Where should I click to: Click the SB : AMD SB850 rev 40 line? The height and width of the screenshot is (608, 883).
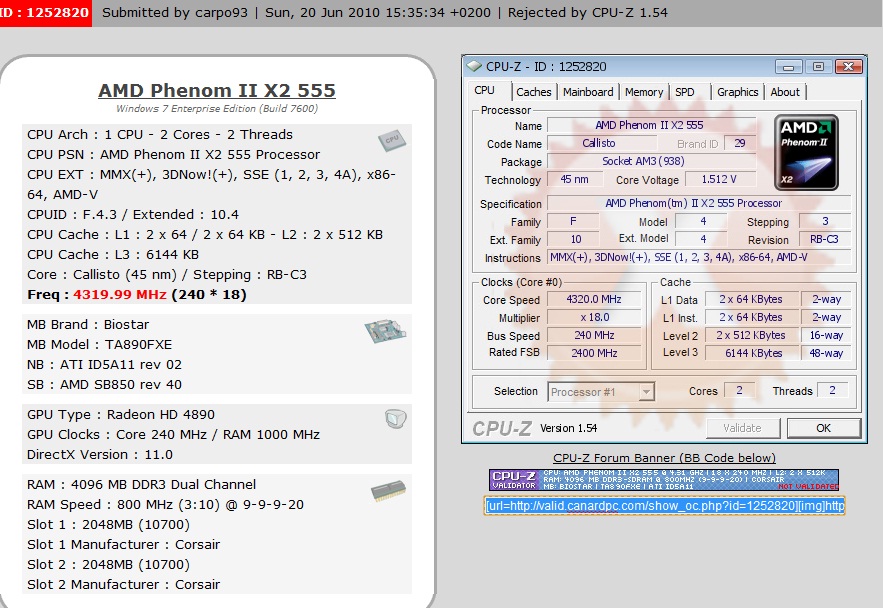click(104, 385)
